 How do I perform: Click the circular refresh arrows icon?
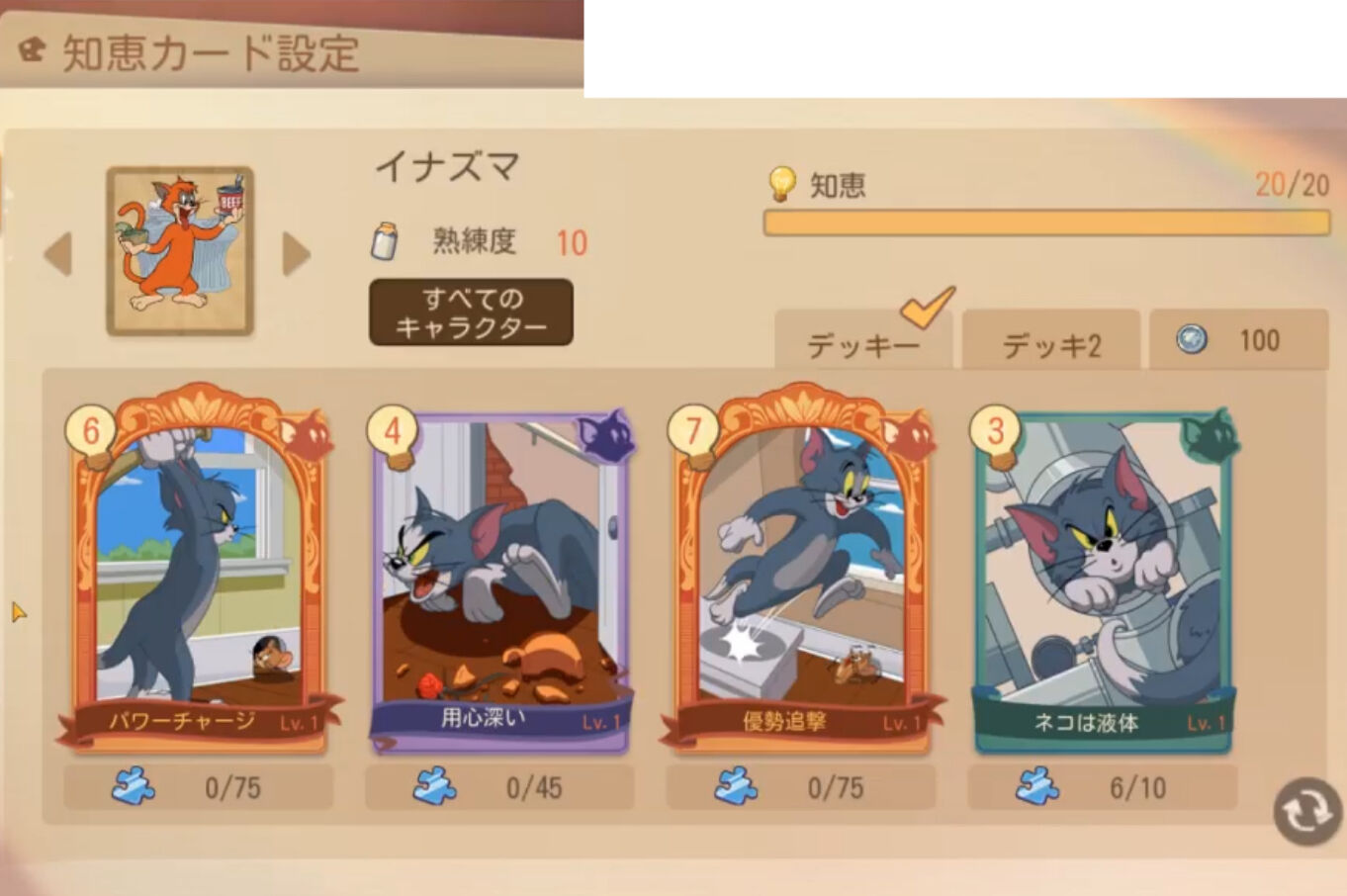coord(1307,812)
